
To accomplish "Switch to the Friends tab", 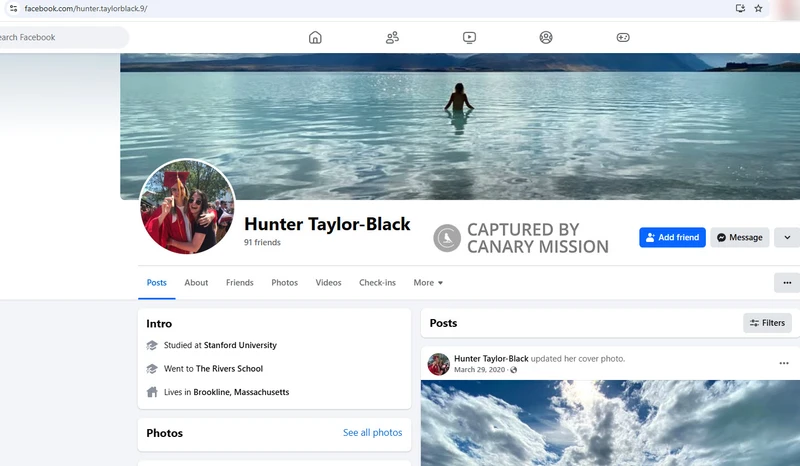I will (x=240, y=283).
